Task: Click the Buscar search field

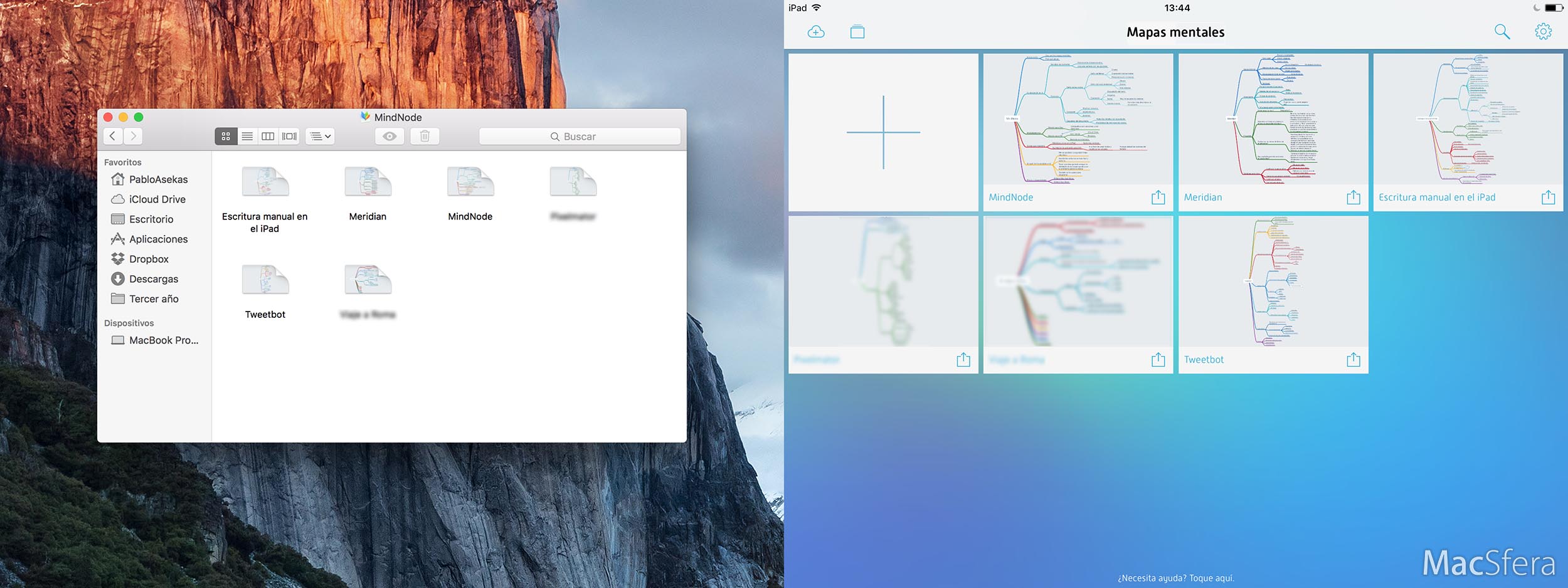Action: (580, 136)
